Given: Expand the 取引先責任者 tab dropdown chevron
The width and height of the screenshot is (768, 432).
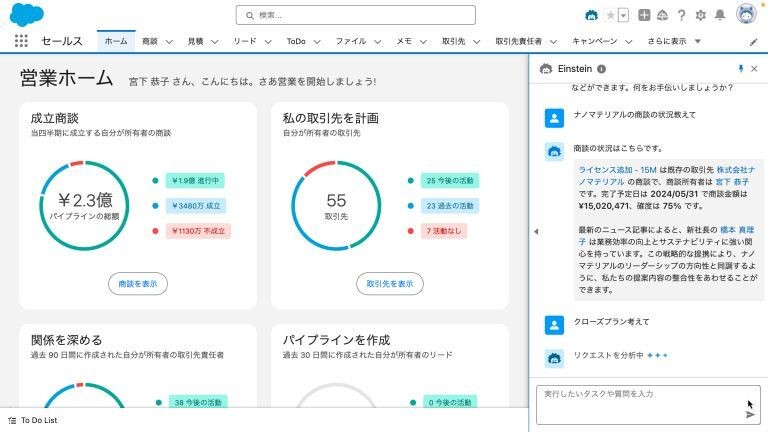Looking at the screenshot, I should [553, 42].
